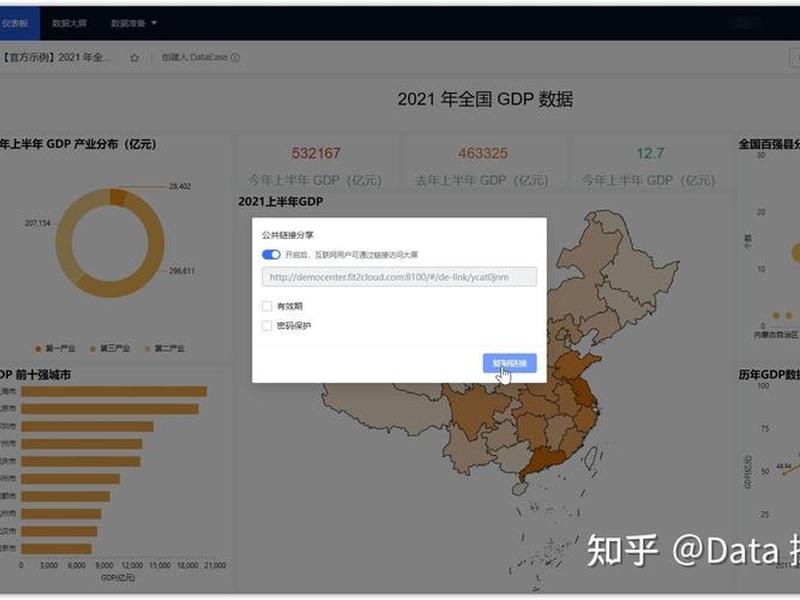The width and height of the screenshot is (800, 600).
Task: Click the 公共链接分享 dialog title
Action: (287, 235)
